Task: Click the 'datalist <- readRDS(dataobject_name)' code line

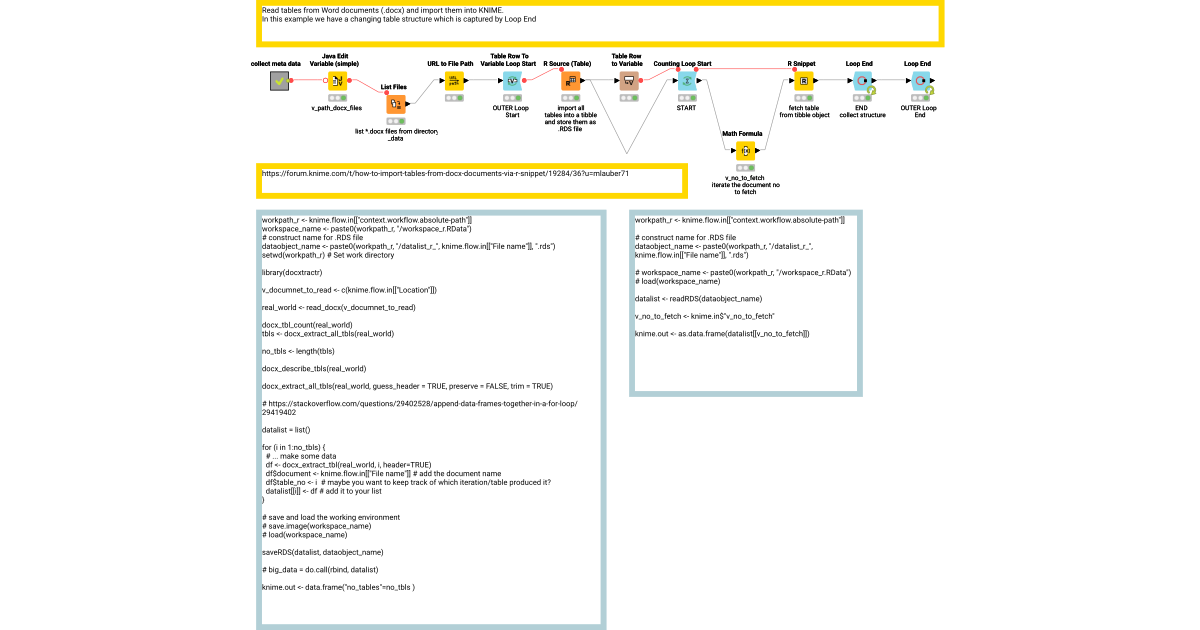Action: (698, 298)
